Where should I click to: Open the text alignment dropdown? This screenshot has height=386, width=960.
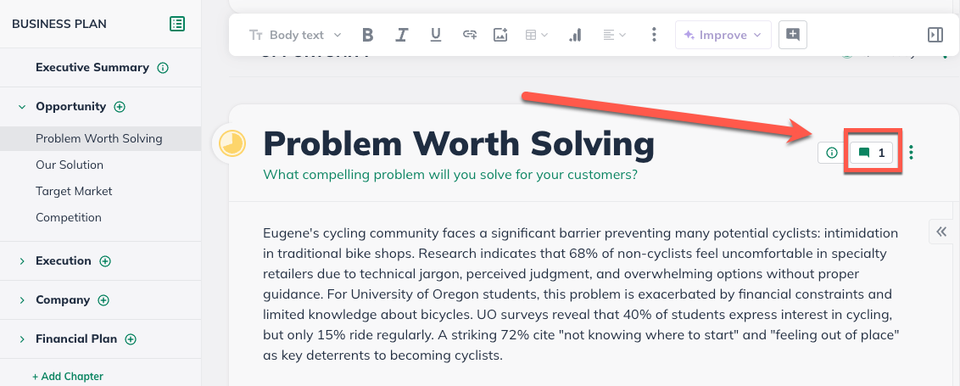615,35
